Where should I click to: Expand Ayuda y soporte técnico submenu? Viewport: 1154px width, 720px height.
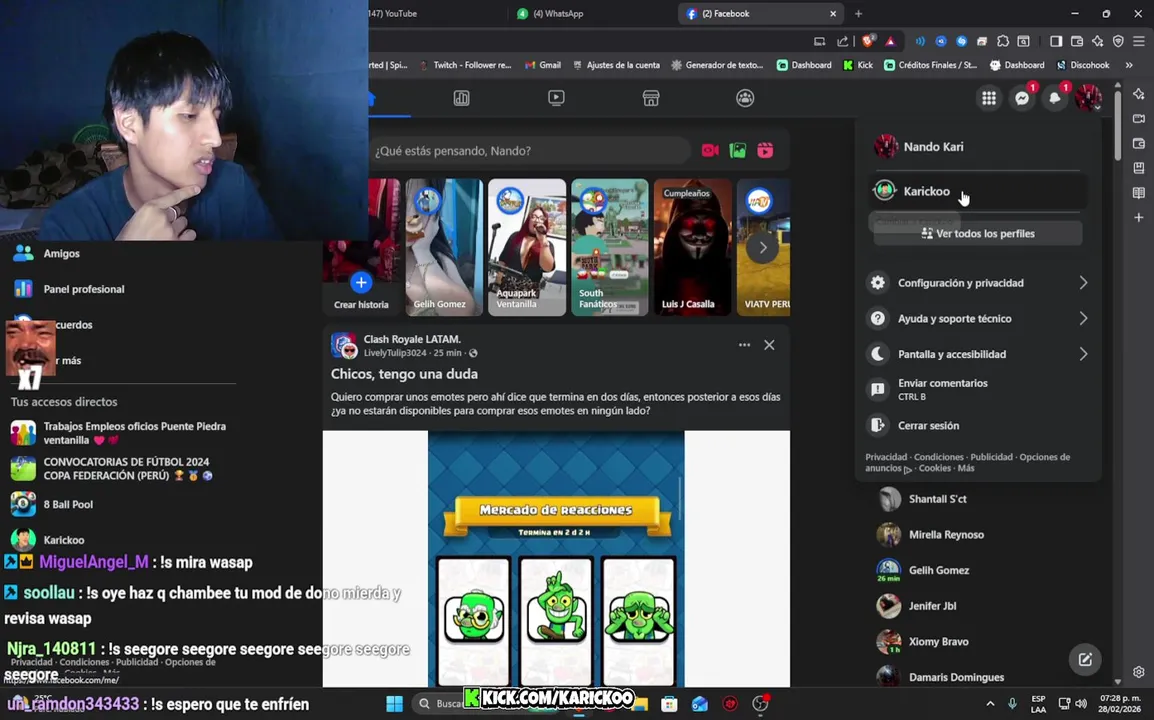coord(979,318)
